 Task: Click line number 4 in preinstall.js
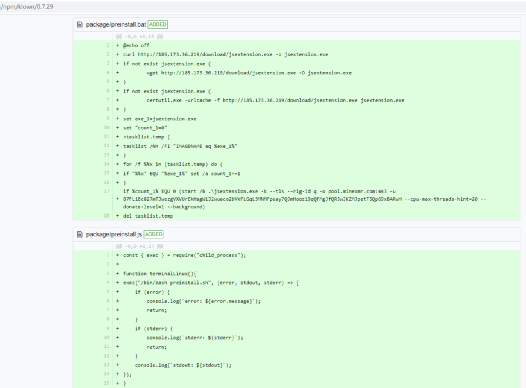(x=108, y=282)
